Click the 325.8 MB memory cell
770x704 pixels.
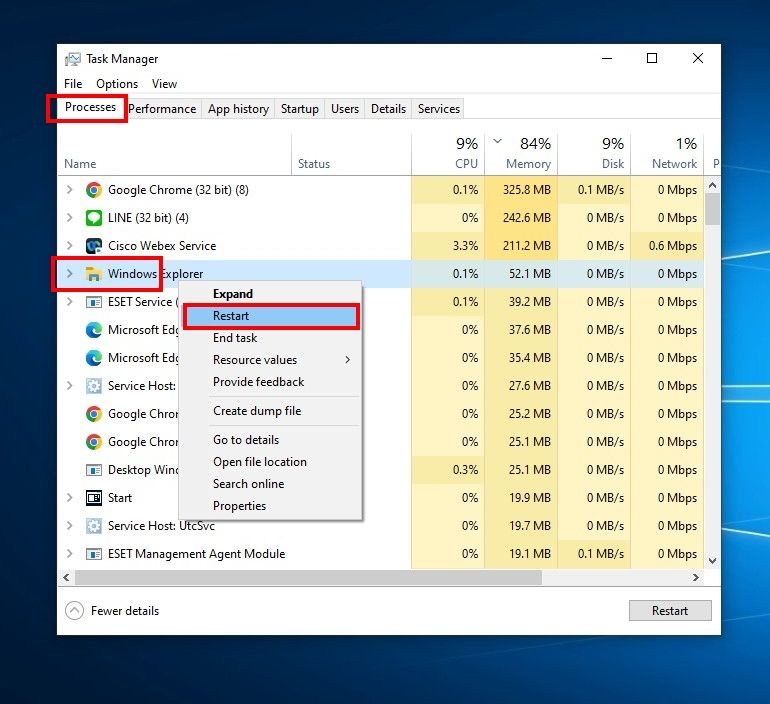[x=521, y=190]
